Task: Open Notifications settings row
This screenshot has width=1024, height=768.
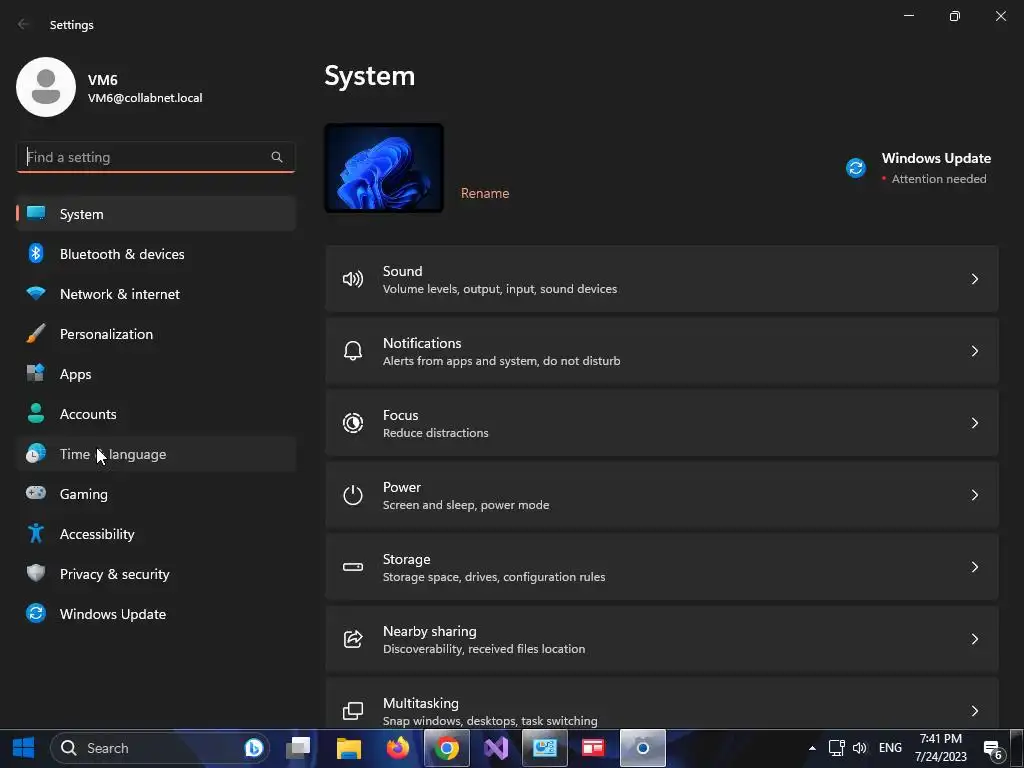Action: [662, 351]
